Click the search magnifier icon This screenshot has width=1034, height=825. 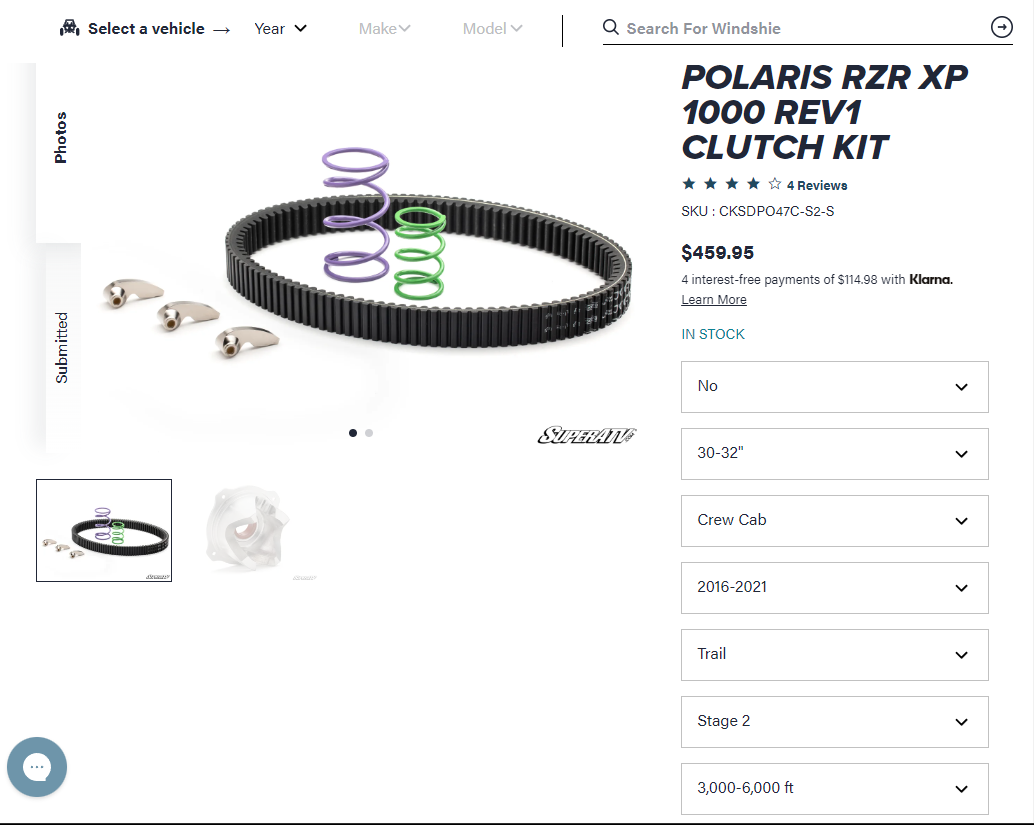[611, 28]
